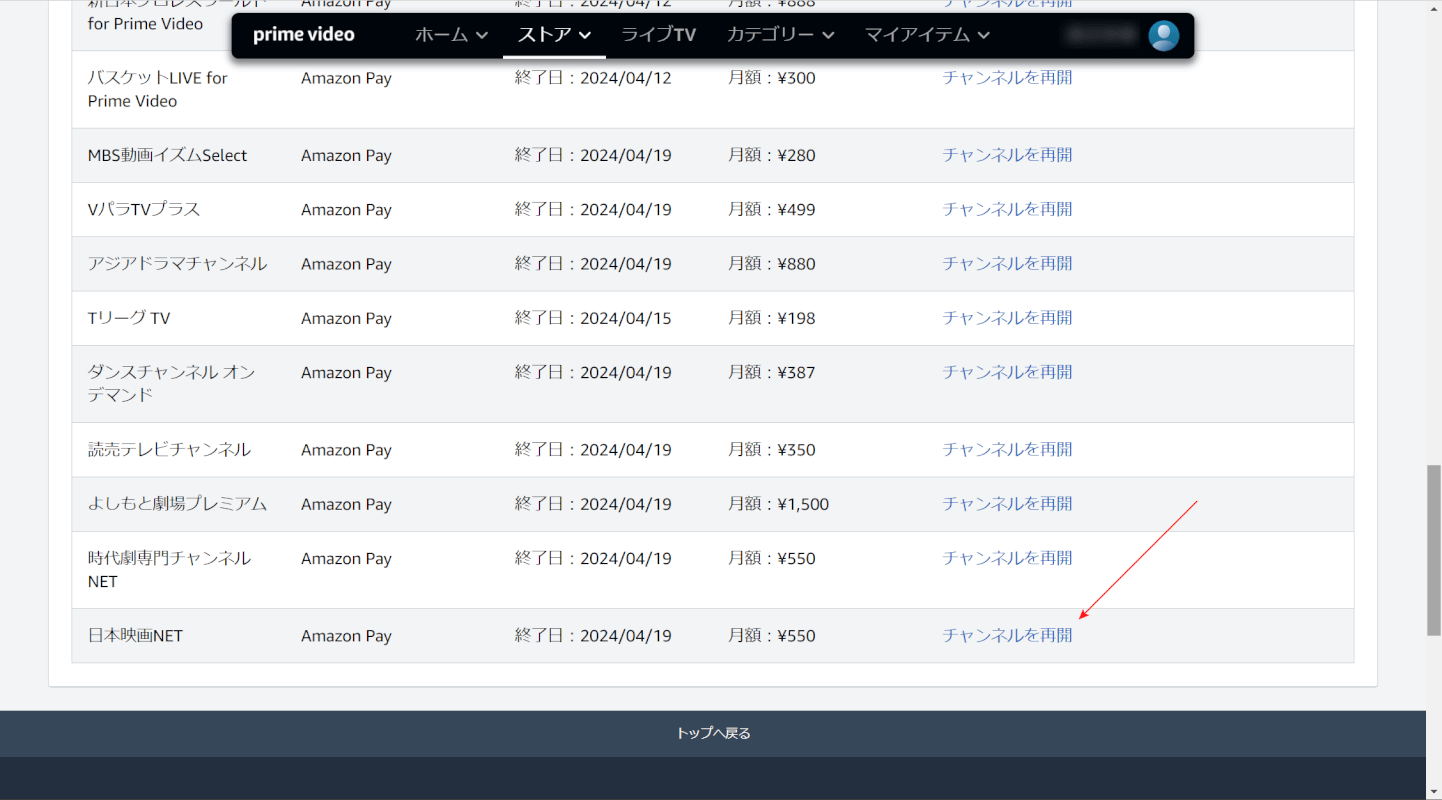Resume the 読売テレビチャンネル channel
Screen dimensions: 1442x800
tap(1007, 450)
